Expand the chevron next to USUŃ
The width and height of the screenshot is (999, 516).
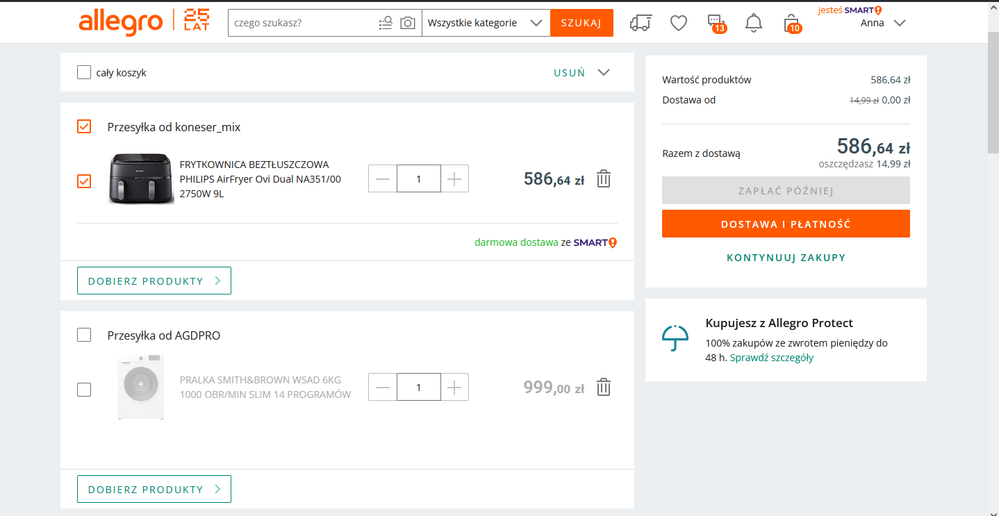coord(604,73)
